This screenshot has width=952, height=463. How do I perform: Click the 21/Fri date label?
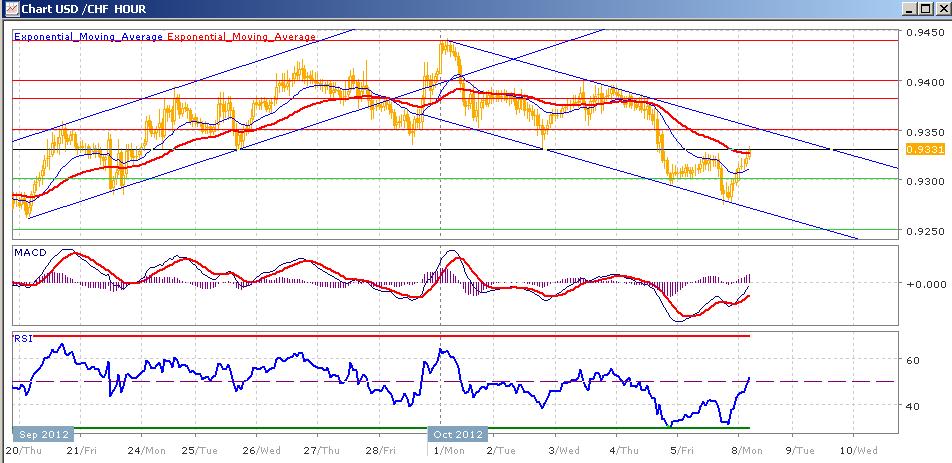click(82, 450)
